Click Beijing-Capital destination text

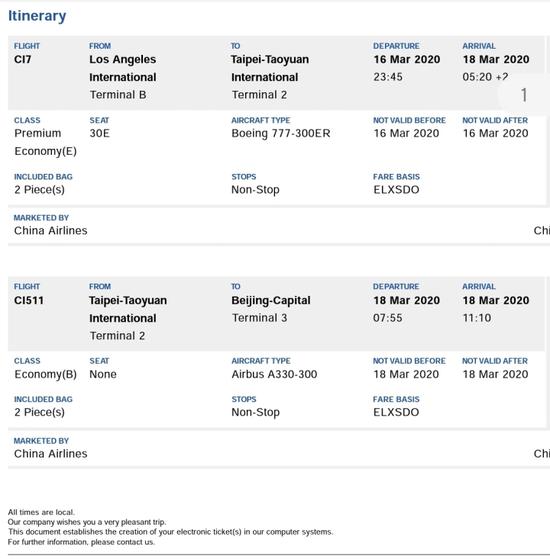pos(271,300)
